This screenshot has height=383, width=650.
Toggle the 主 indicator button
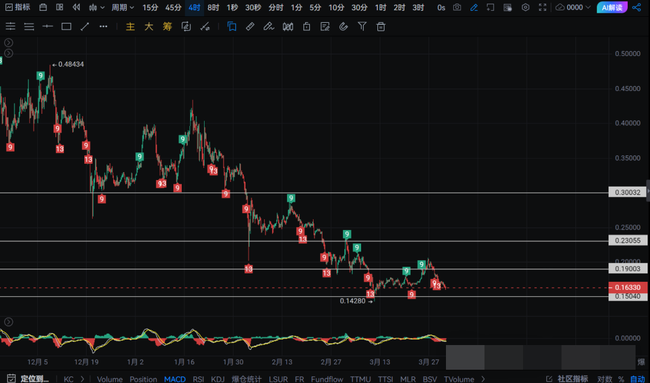coord(130,27)
